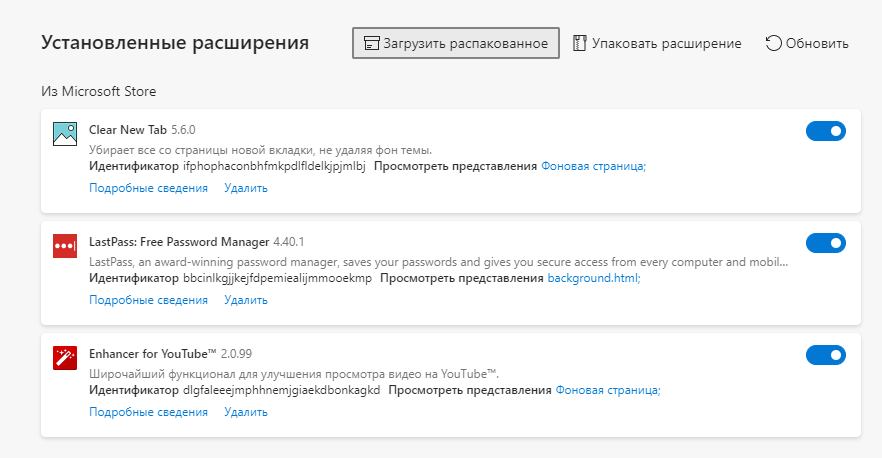Click the Enhancer for YouTube wand icon
Screen dimensions: 882x458
[x=65, y=358]
